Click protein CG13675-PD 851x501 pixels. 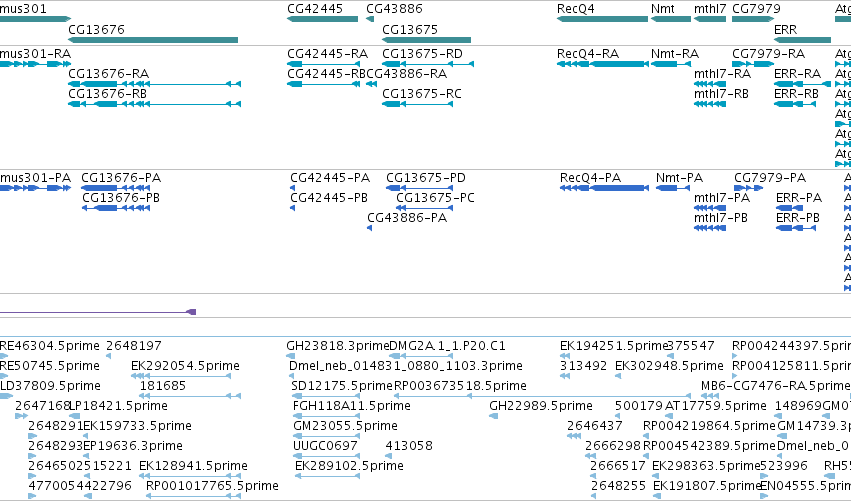click(426, 178)
